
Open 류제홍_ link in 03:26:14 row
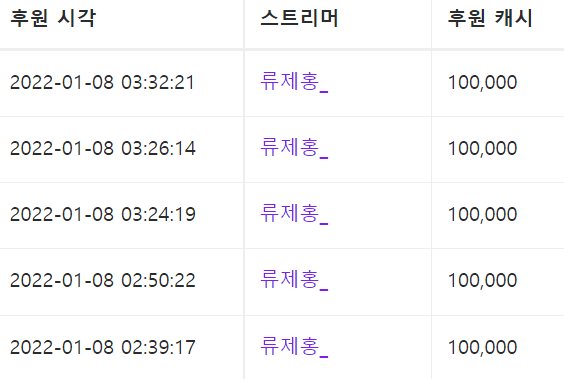[294, 148]
